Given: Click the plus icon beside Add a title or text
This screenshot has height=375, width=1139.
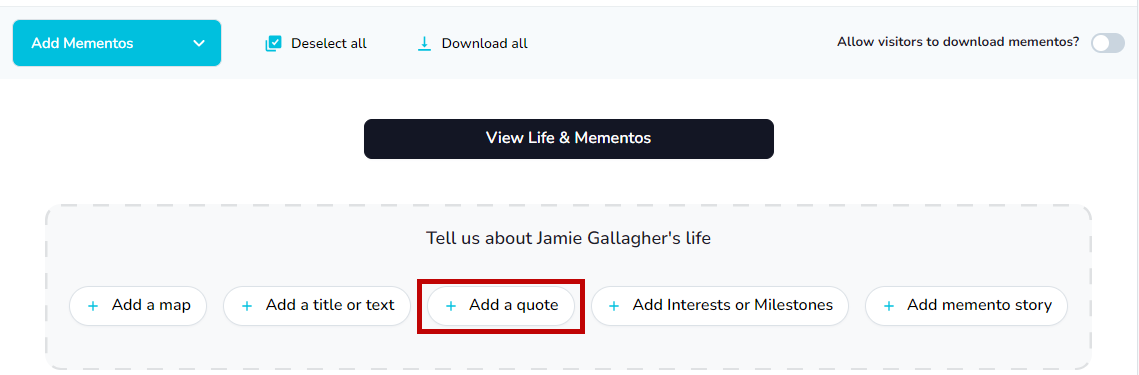Looking at the screenshot, I should [247, 306].
